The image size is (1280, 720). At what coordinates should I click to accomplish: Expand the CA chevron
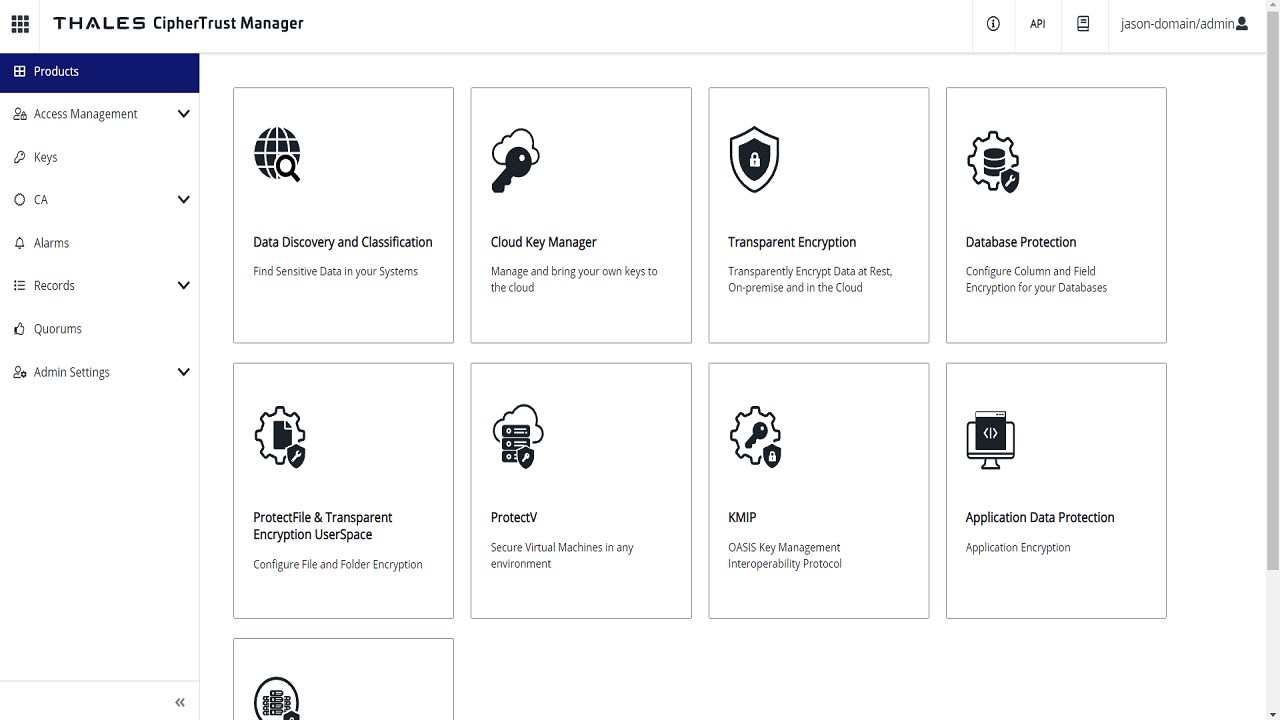click(183, 200)
